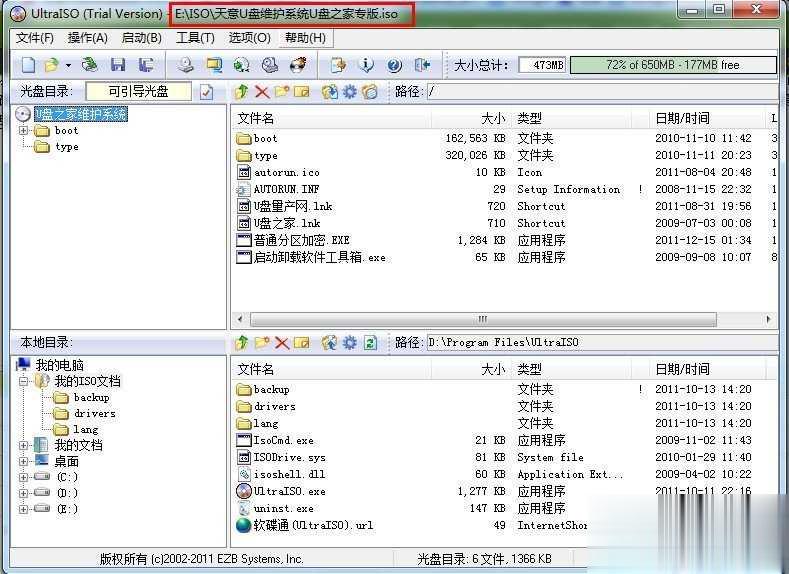The image size is (789, 574).
Task: Click the right arrow of image list horizontal scrollbar
Action: (x=768, y=319)
